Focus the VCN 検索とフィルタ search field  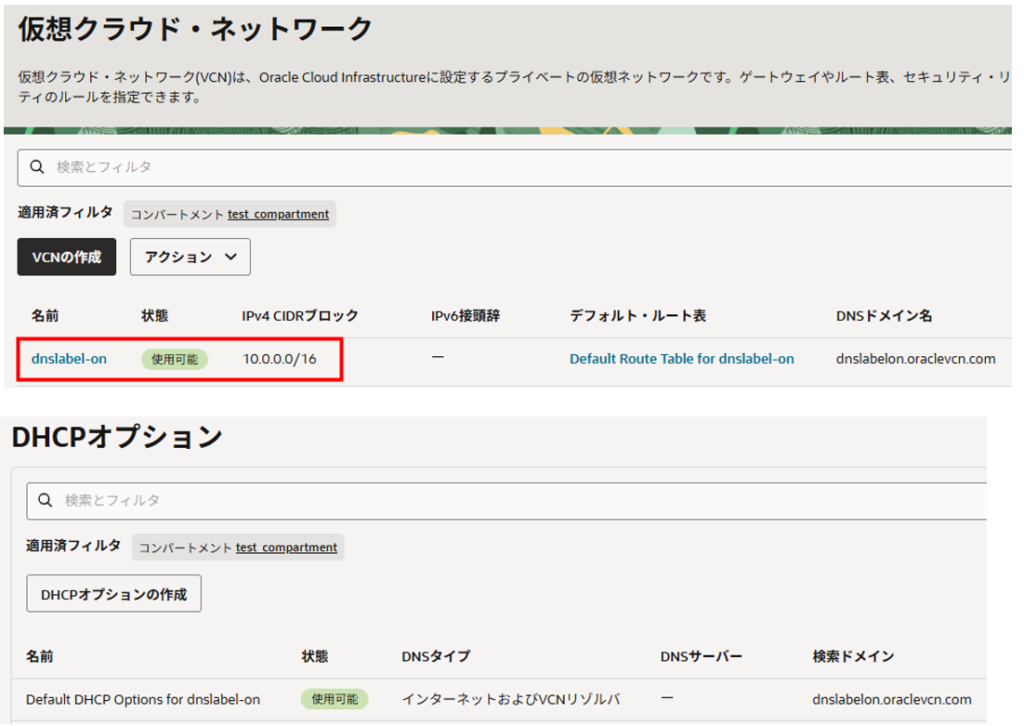tap(500, 167)
